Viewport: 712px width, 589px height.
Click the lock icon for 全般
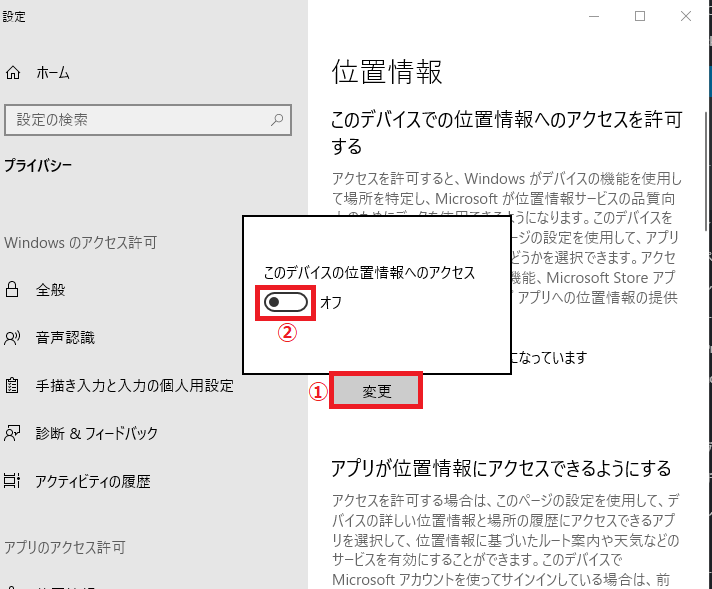click(x=12, y=289)
